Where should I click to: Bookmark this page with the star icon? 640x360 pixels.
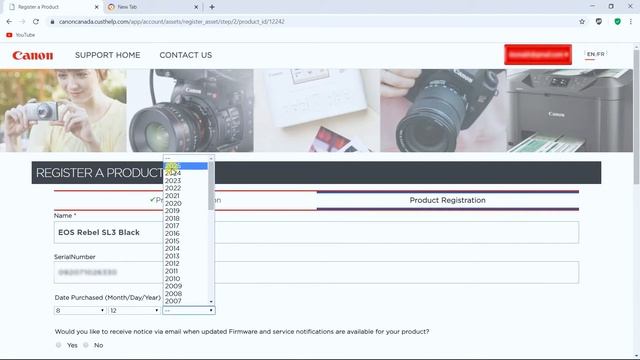tap(582, 22)
